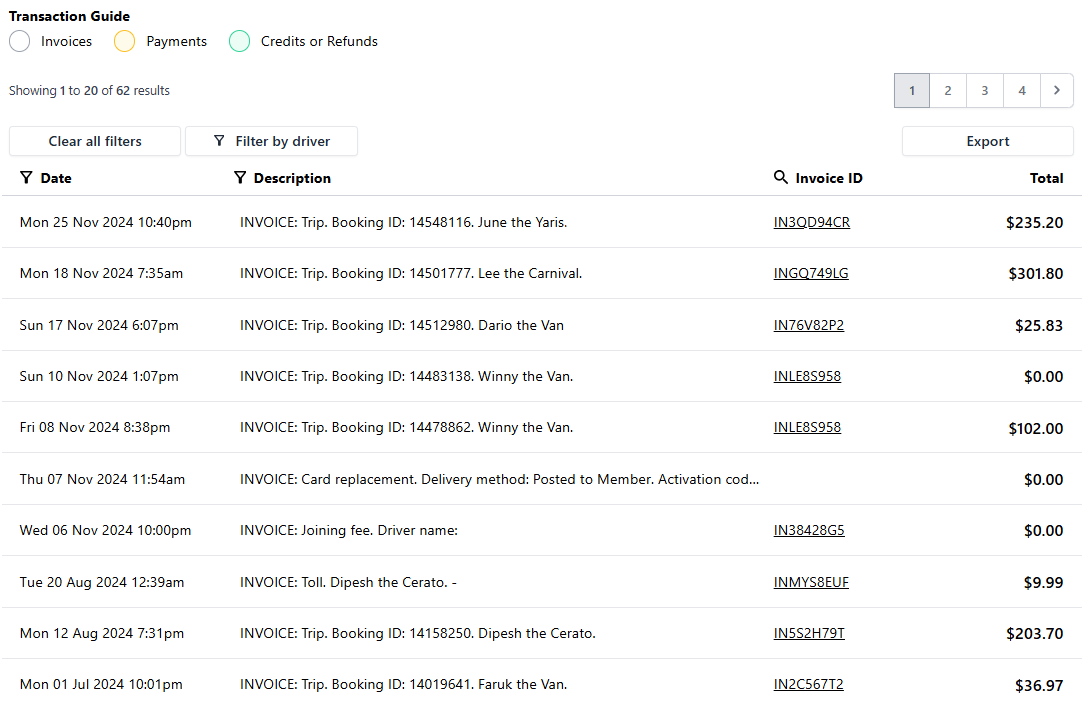Click the search icon beside Invoice ID header
The image size is (1084, 702).
781,177
